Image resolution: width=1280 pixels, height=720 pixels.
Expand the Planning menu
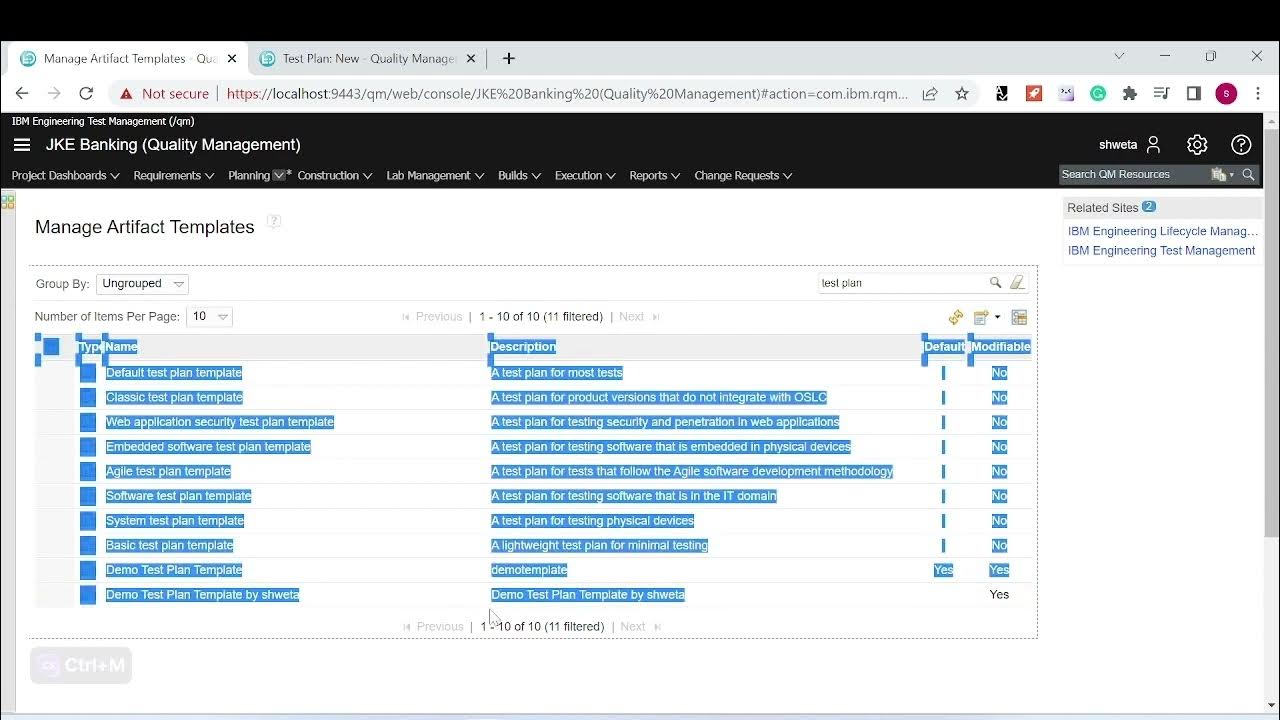(x=259, y=176)
